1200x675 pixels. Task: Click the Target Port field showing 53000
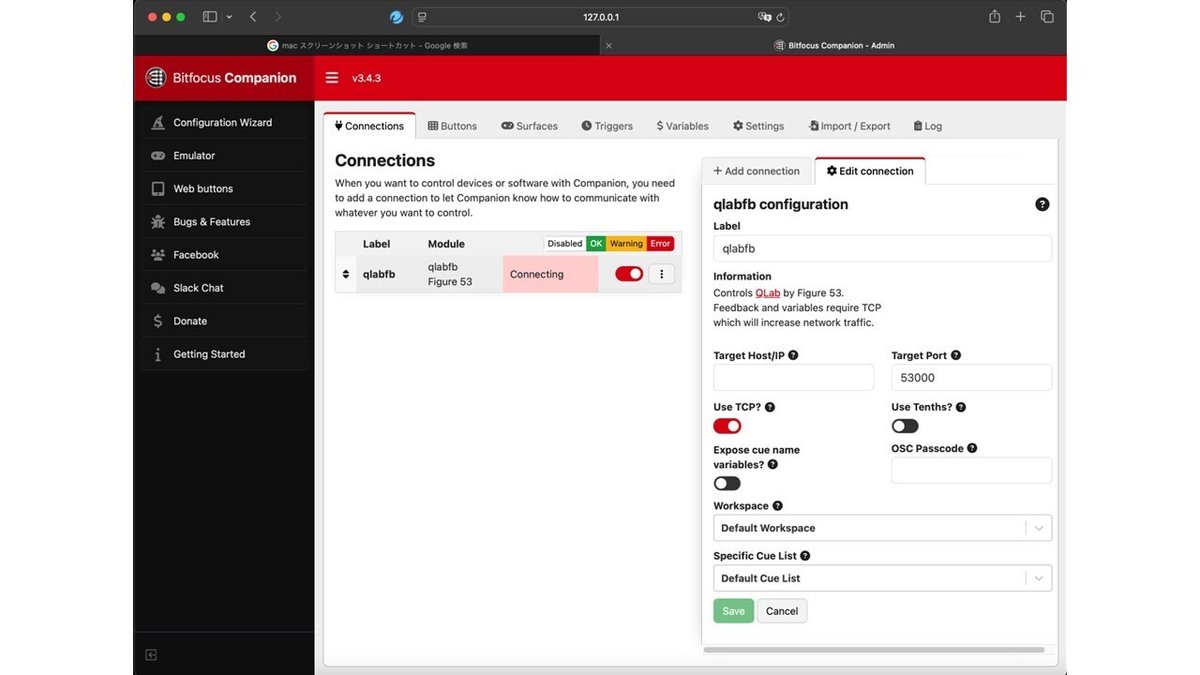(971, 378)
